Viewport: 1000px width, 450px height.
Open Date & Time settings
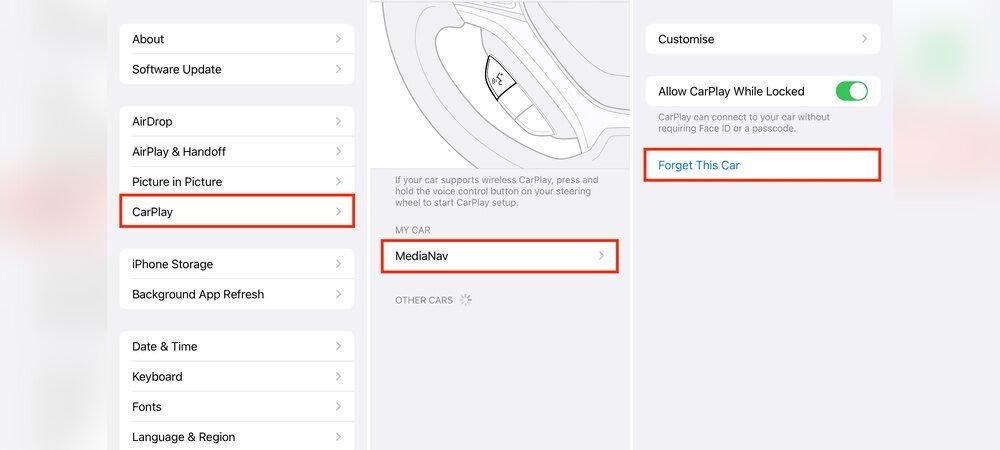point(237,346)
